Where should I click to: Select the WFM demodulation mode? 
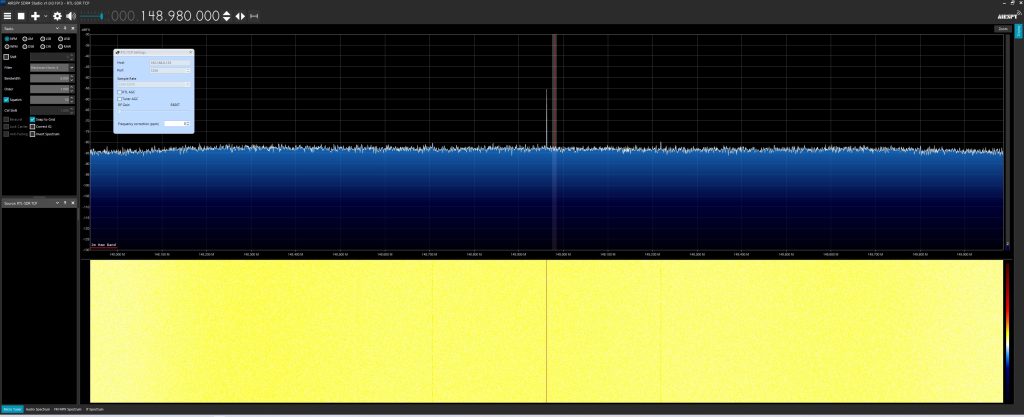pos(11,46)
